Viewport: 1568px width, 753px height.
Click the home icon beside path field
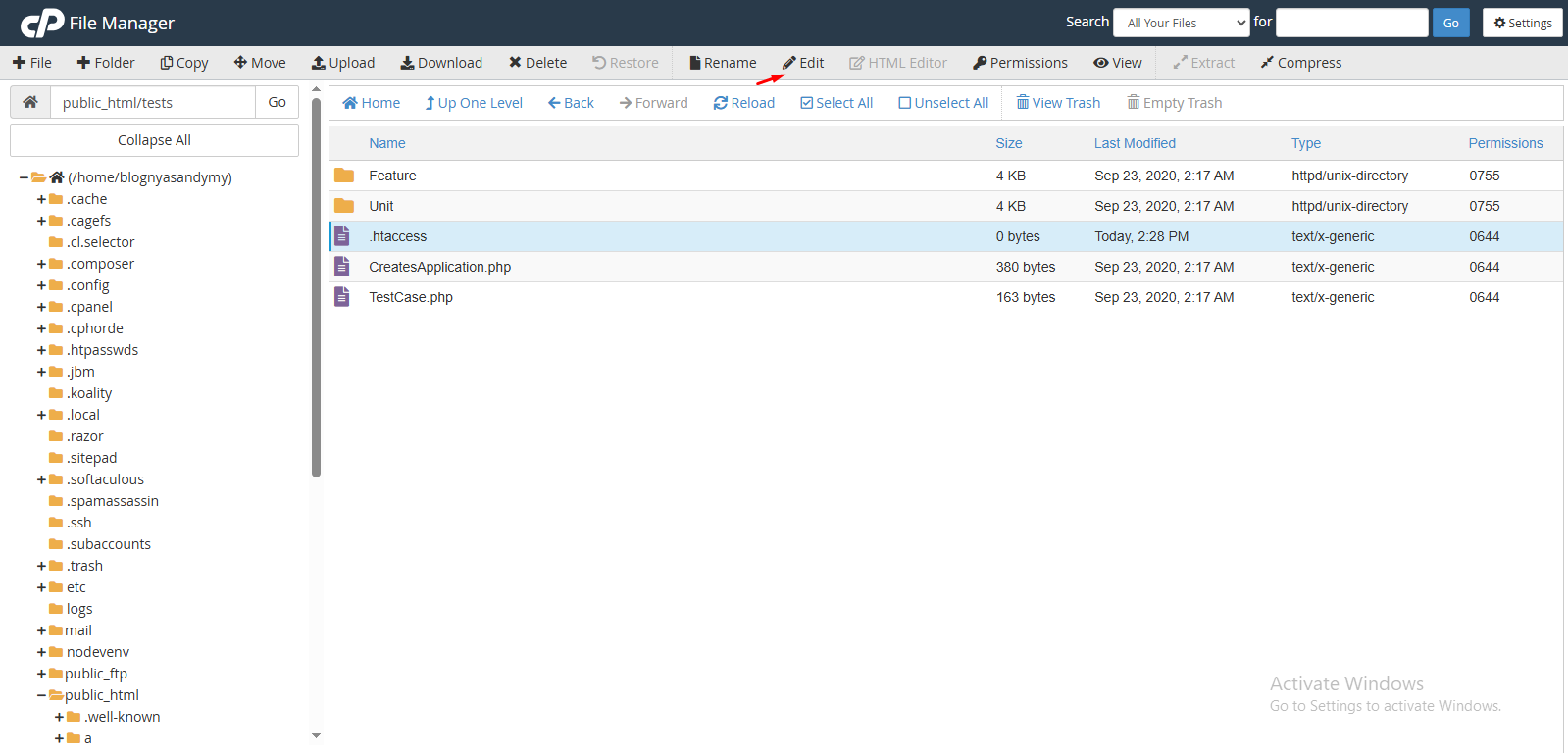pyautogui.click(x=30, y=102)
